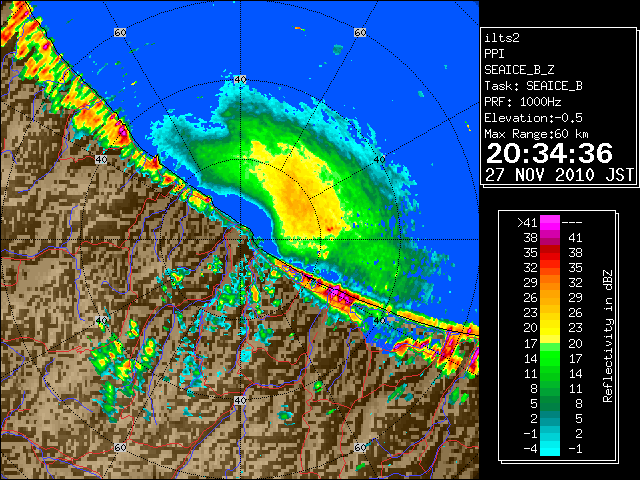The width and height of the screenshot is (640, 480).
Task: Click the radar site name ilts2
Action: pos(502,38)
